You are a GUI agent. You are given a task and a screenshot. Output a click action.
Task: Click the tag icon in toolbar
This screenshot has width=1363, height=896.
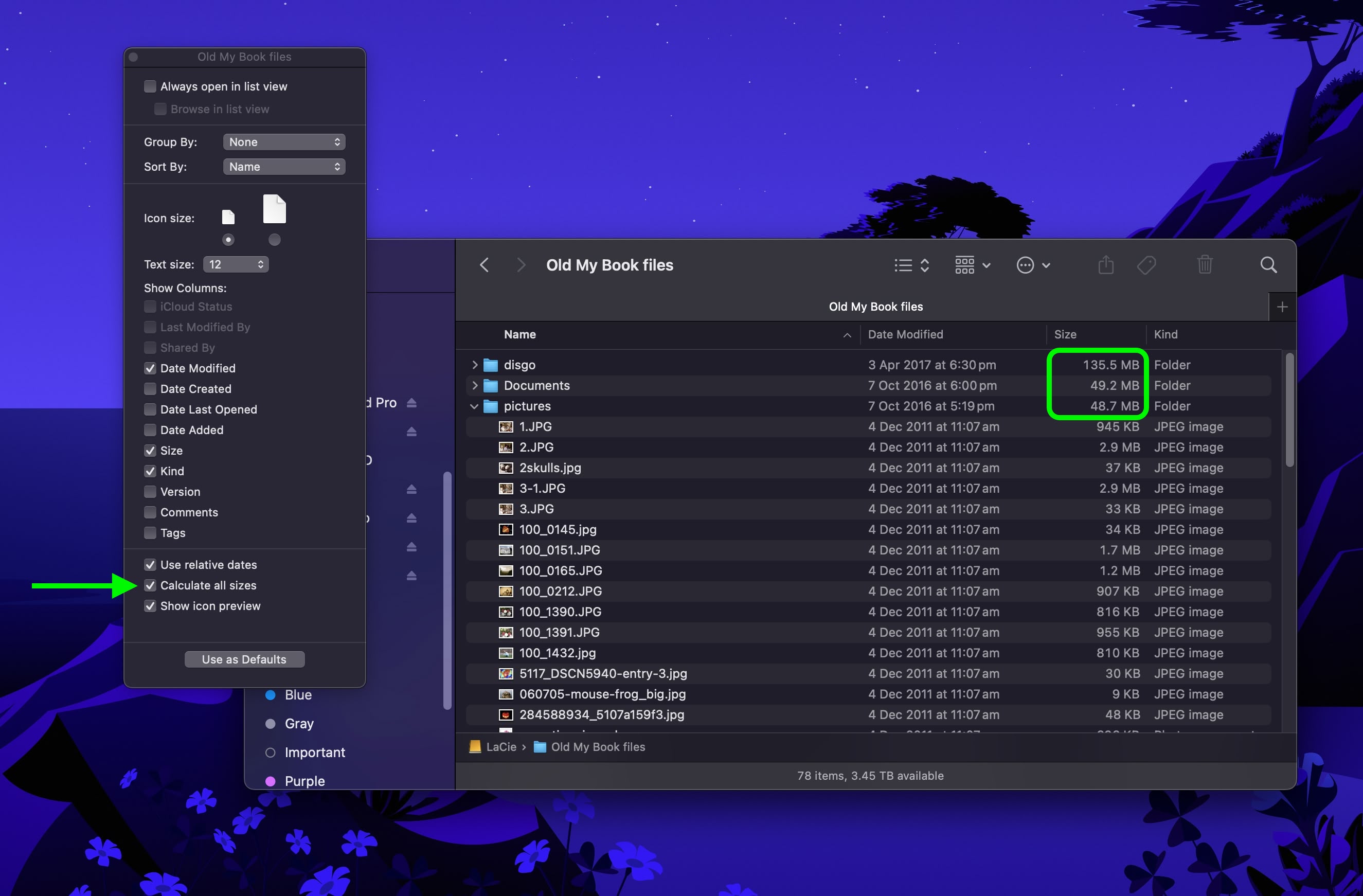1146,265
